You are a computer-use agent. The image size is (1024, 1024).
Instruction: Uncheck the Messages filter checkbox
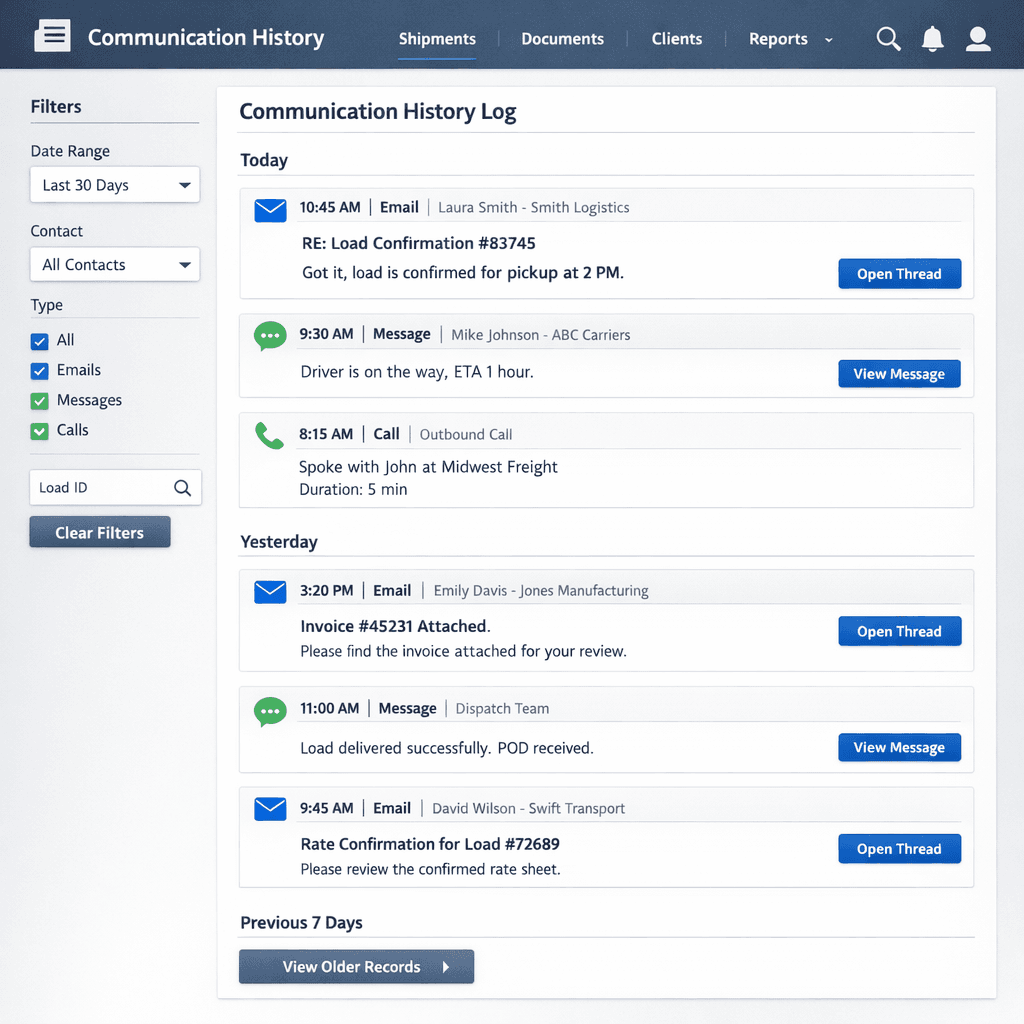(39, 401)
